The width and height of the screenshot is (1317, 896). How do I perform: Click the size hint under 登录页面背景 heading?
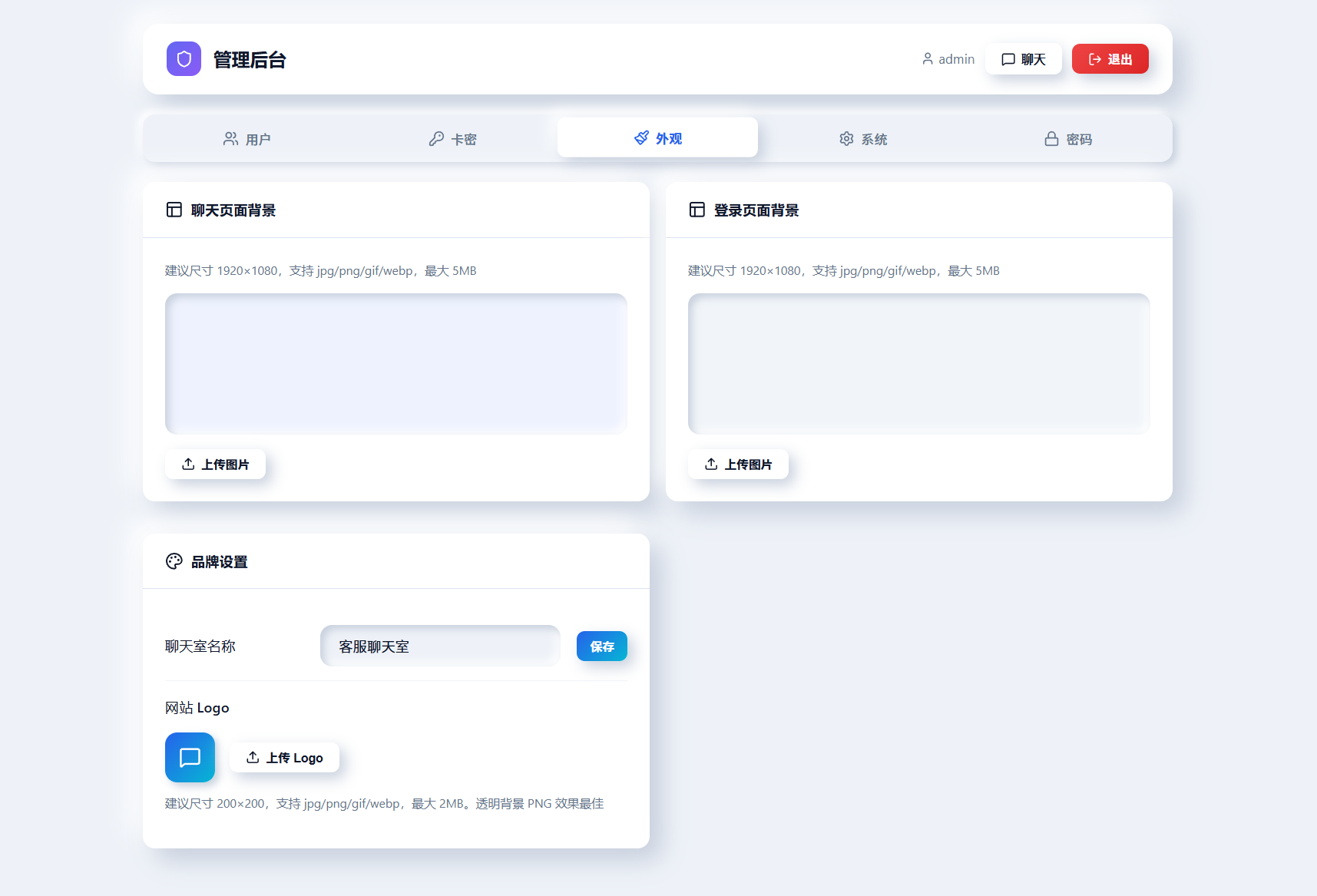844,271
